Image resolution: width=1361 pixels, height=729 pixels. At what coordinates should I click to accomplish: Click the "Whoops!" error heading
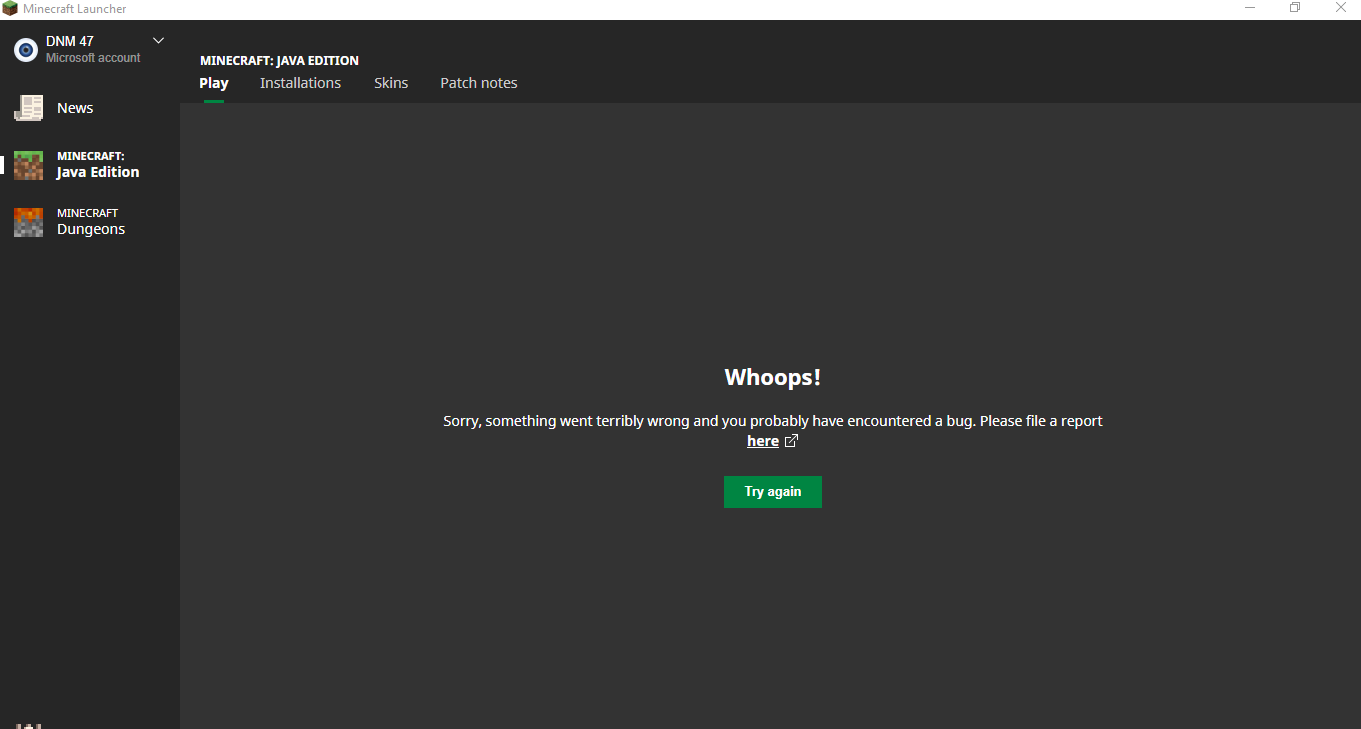pos(773,377)
